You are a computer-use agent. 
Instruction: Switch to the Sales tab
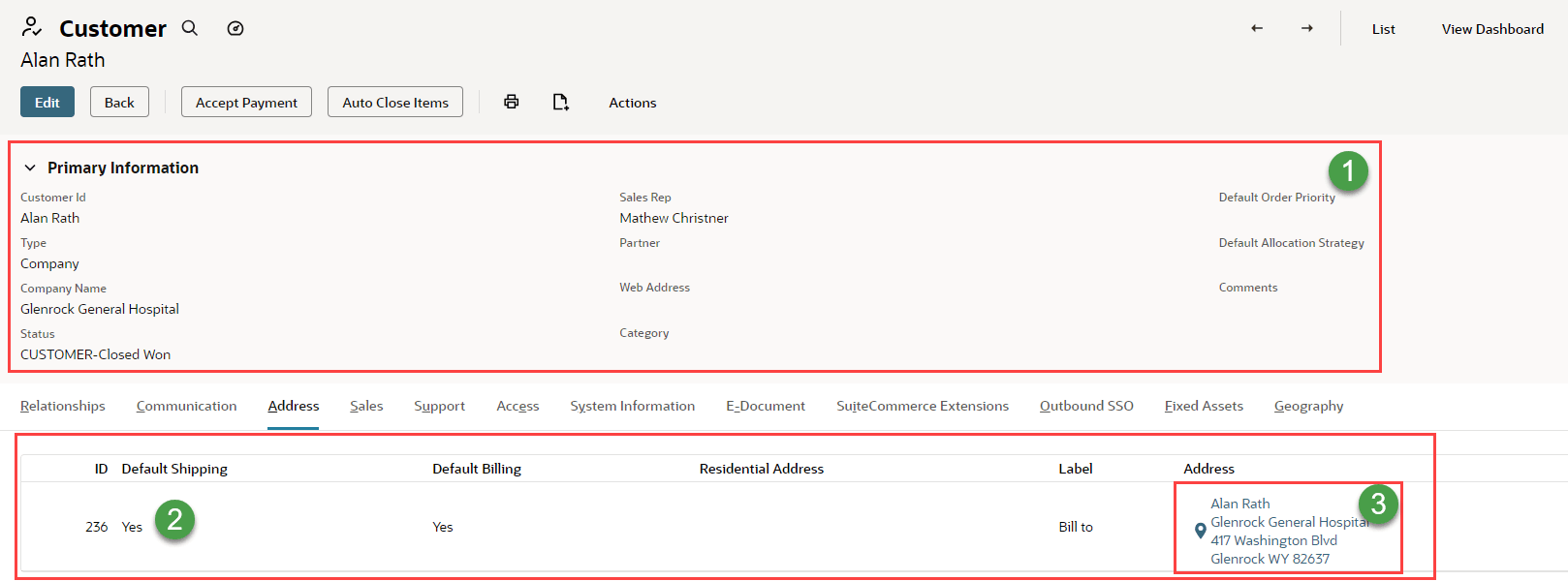click(366, 406)
